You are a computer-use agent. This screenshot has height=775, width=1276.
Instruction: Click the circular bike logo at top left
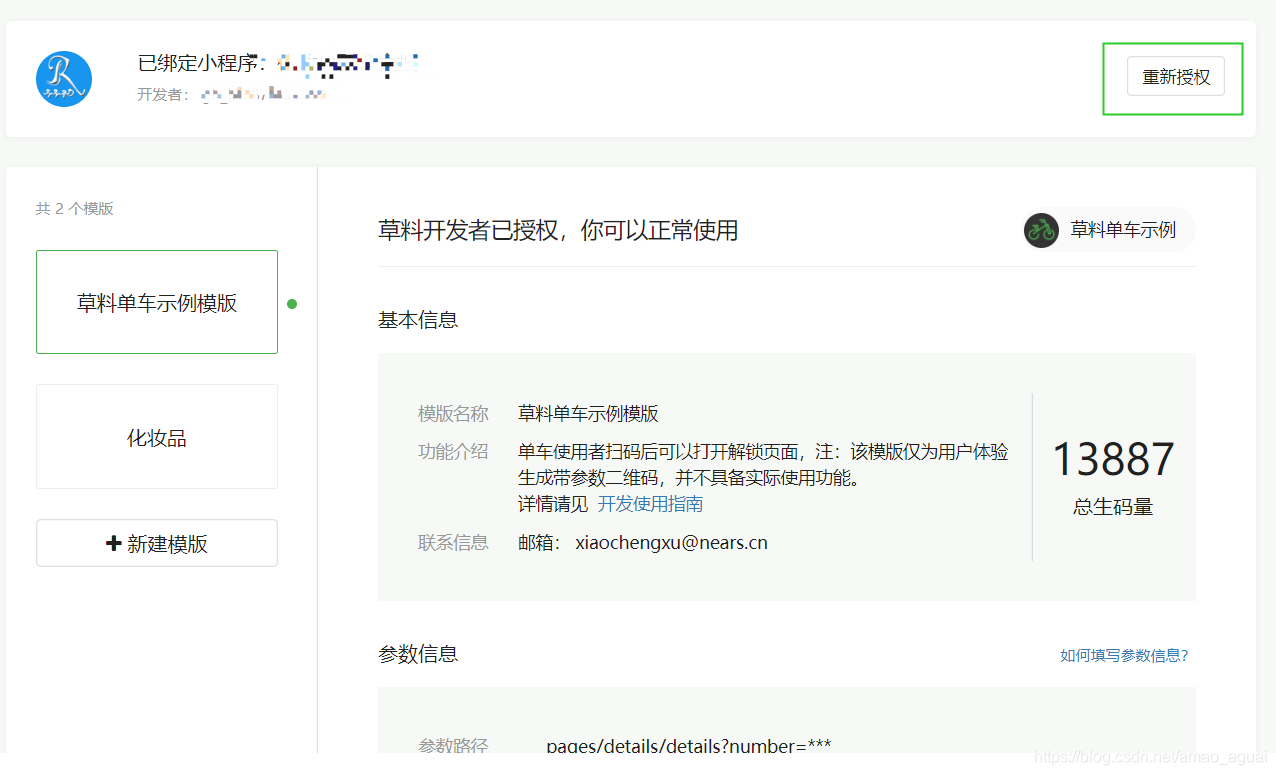click(63, 78)
